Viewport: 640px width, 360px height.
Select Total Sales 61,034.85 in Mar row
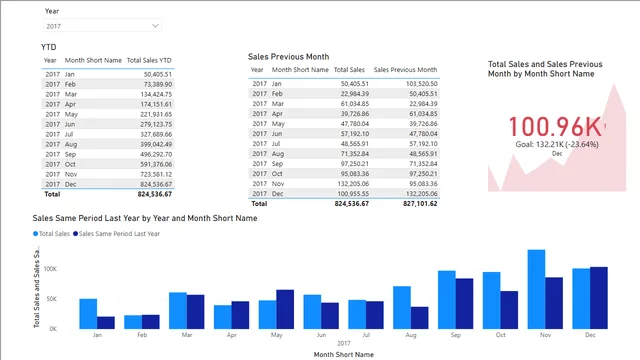[x=355, y=104]
